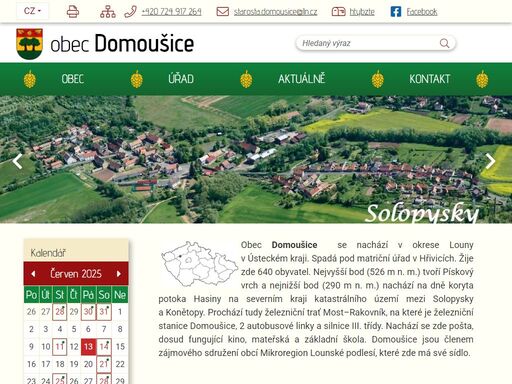
Task: Select day 30 of previous month
Action: (88, 312)
